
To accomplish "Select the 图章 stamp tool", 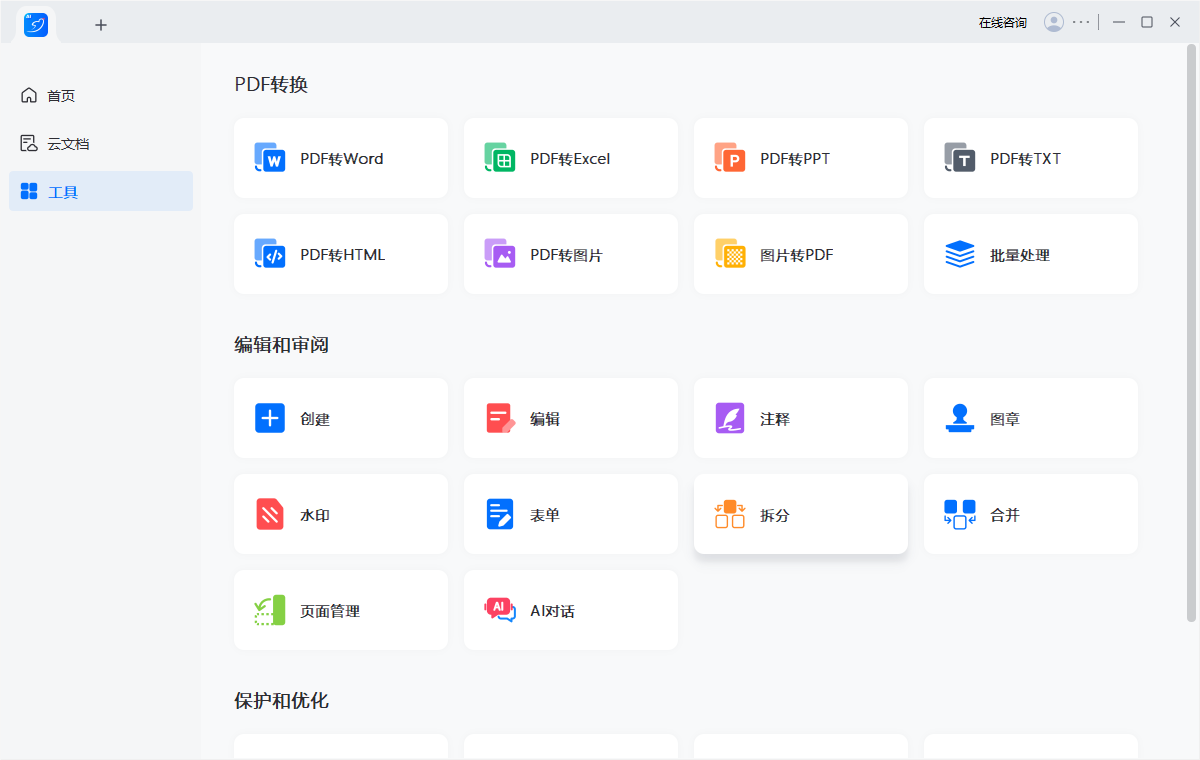I will (1030, 418).
